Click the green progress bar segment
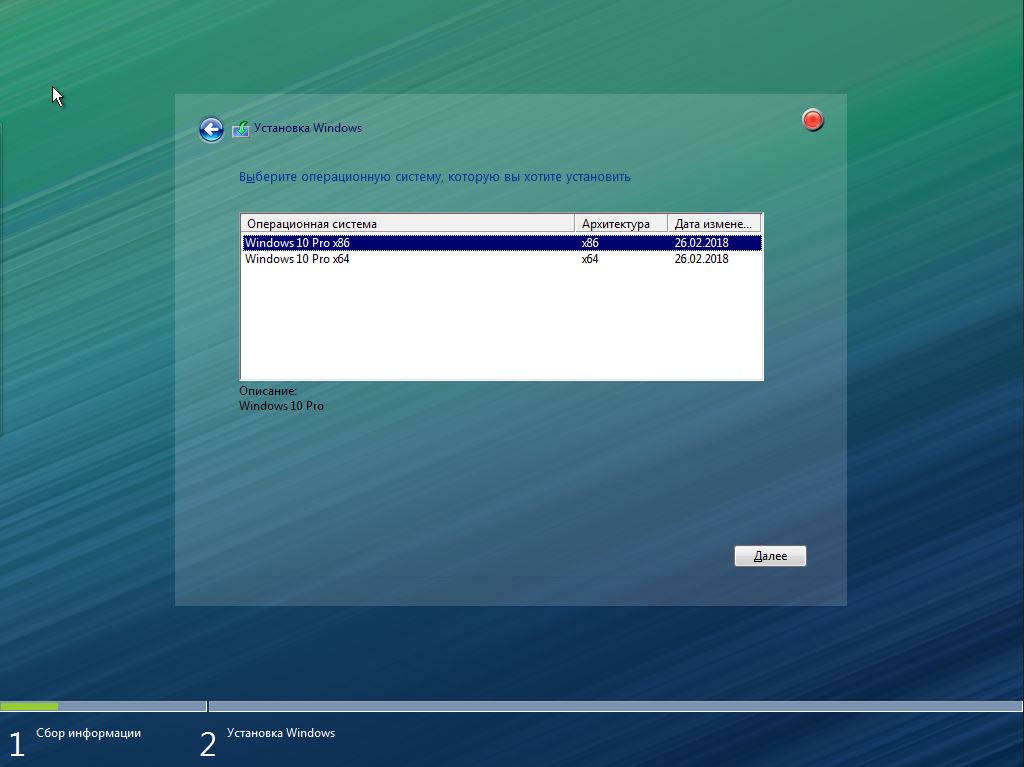Image resolution: width=1024 pixels, height=767 pixels. [29, 706]
